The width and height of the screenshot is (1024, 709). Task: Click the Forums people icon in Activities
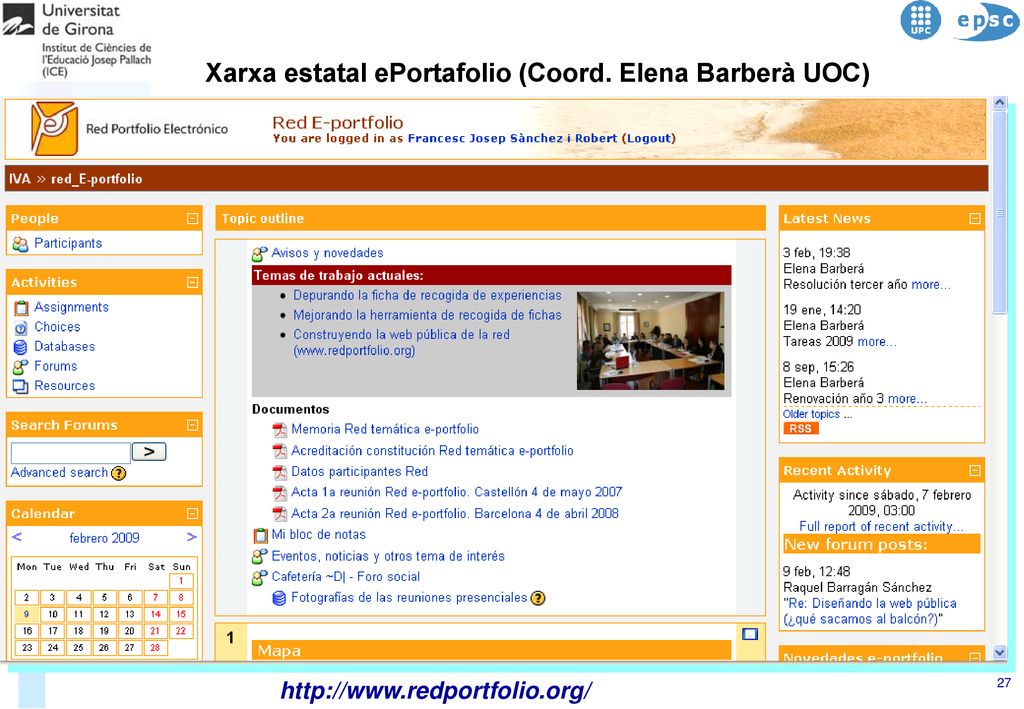point(21,367)
